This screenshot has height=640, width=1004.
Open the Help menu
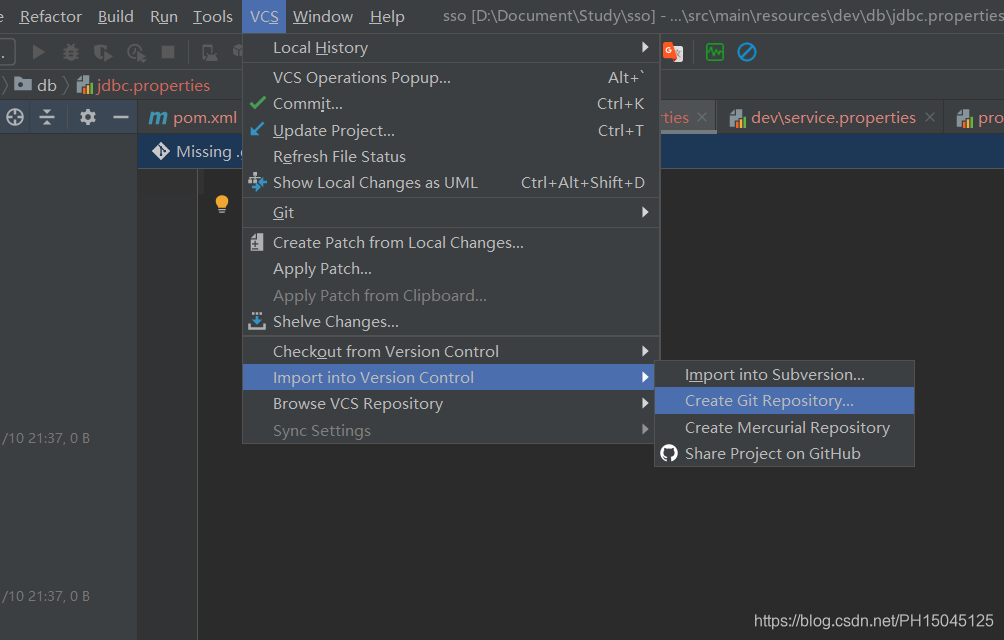click(x=387, y=17)
